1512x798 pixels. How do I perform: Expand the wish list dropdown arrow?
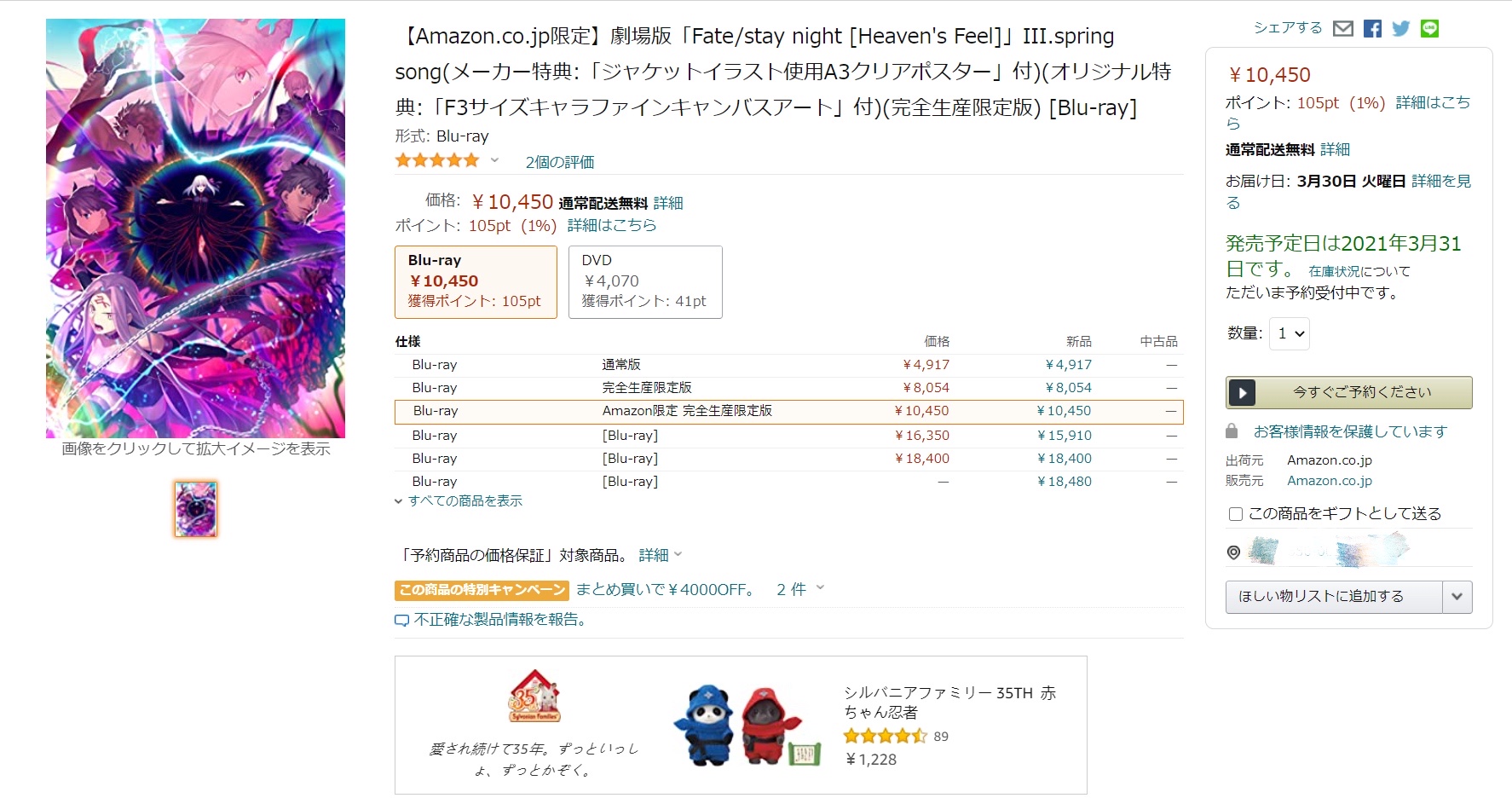tap(1457, 597)
